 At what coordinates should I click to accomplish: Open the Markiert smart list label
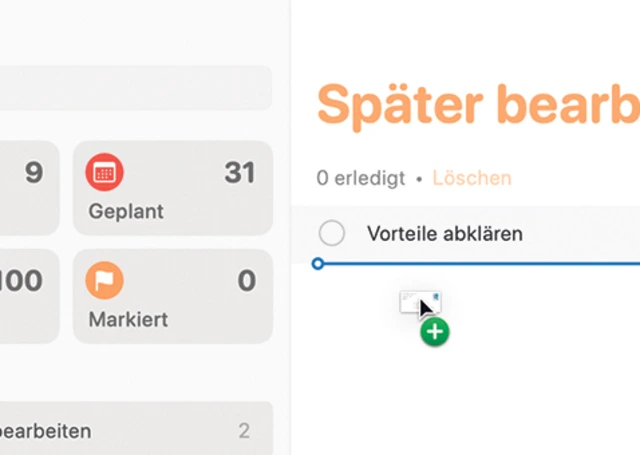point(128,320)
